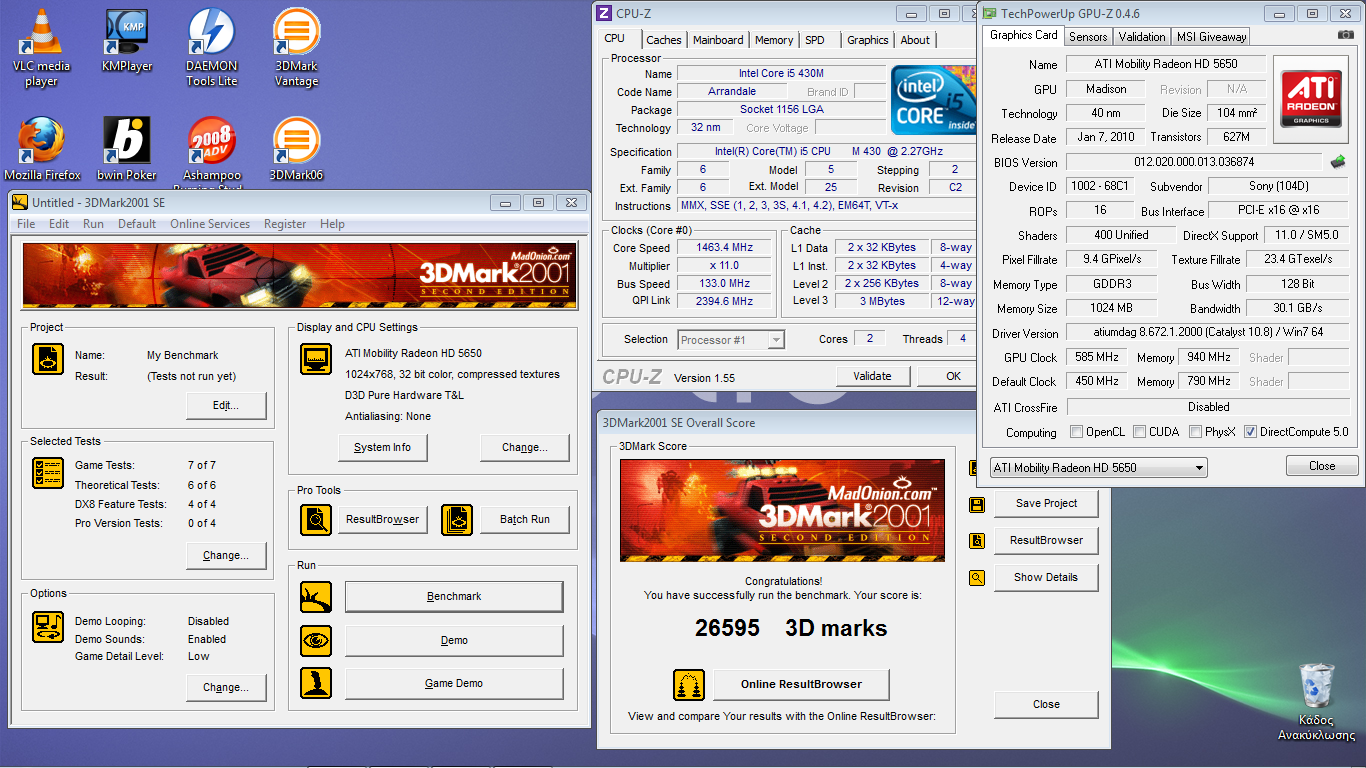This screenshot has width=1366, height=768.
Task: Open VLC media player desktop shortcut
Action: (40, 47)
